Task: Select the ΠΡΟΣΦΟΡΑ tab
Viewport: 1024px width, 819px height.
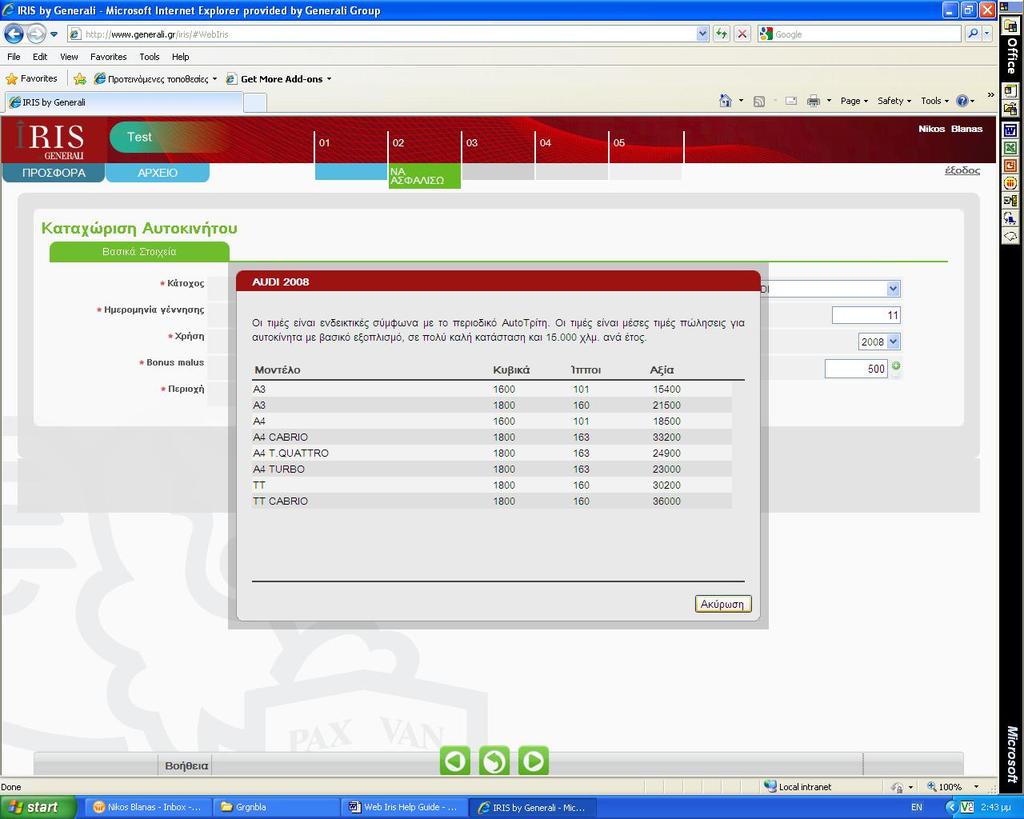Action: click(x=54, y=172)
